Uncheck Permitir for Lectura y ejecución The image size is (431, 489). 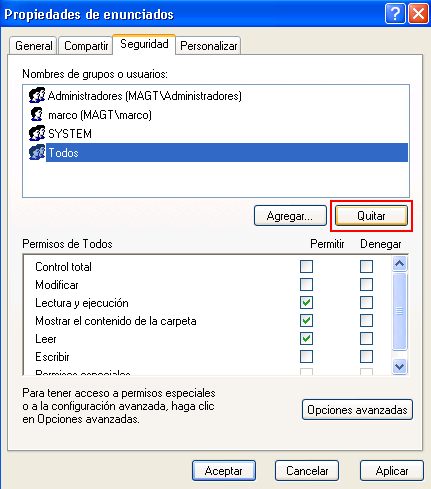pyautogui.click(x=306, y=303)
